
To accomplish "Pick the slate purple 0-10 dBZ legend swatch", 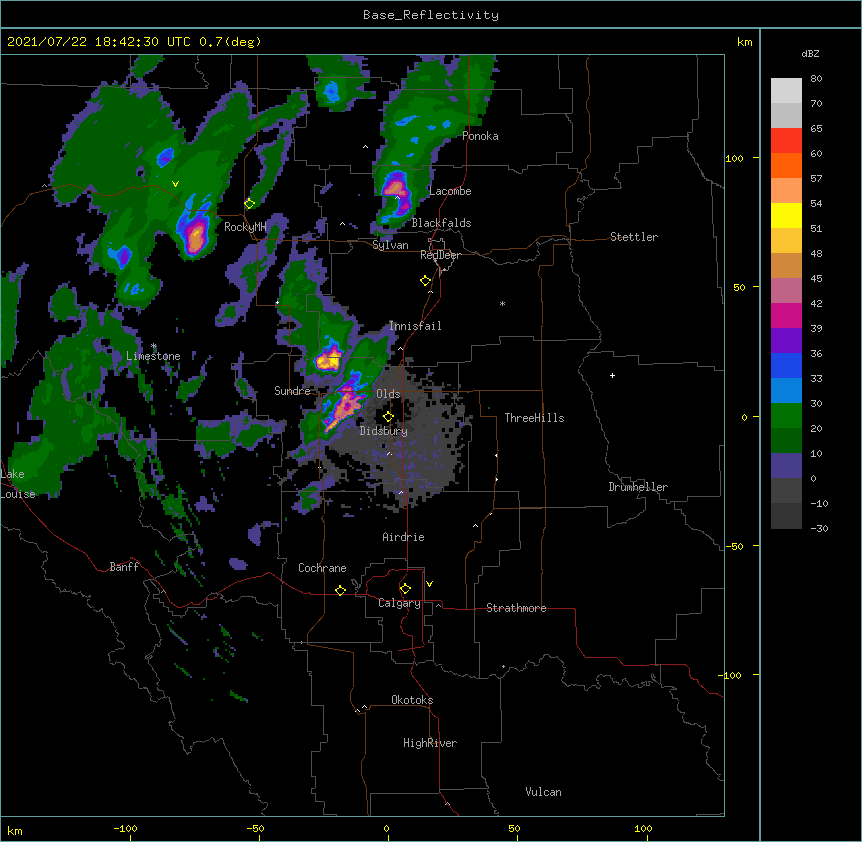I will tap(786, 466).
